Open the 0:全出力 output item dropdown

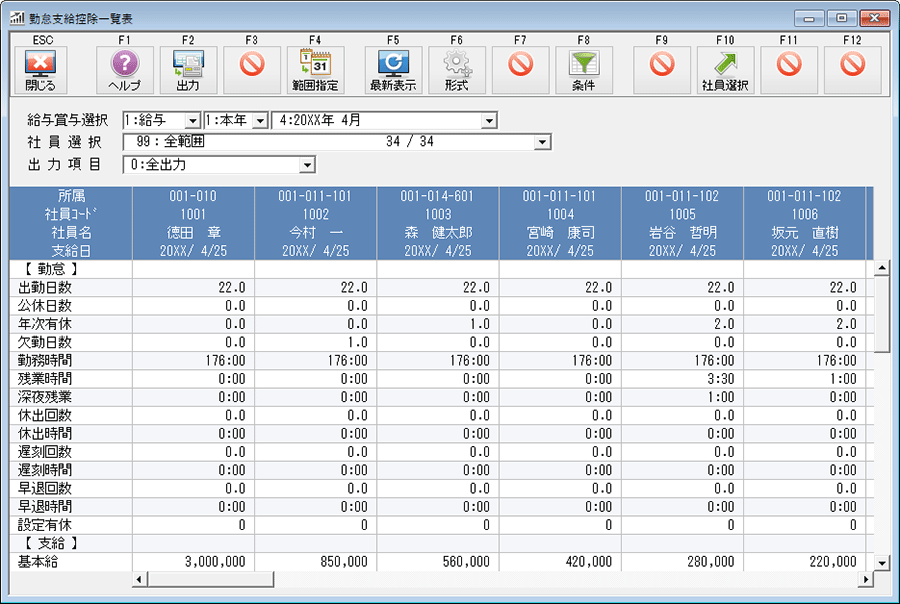[x=308, y=165]
